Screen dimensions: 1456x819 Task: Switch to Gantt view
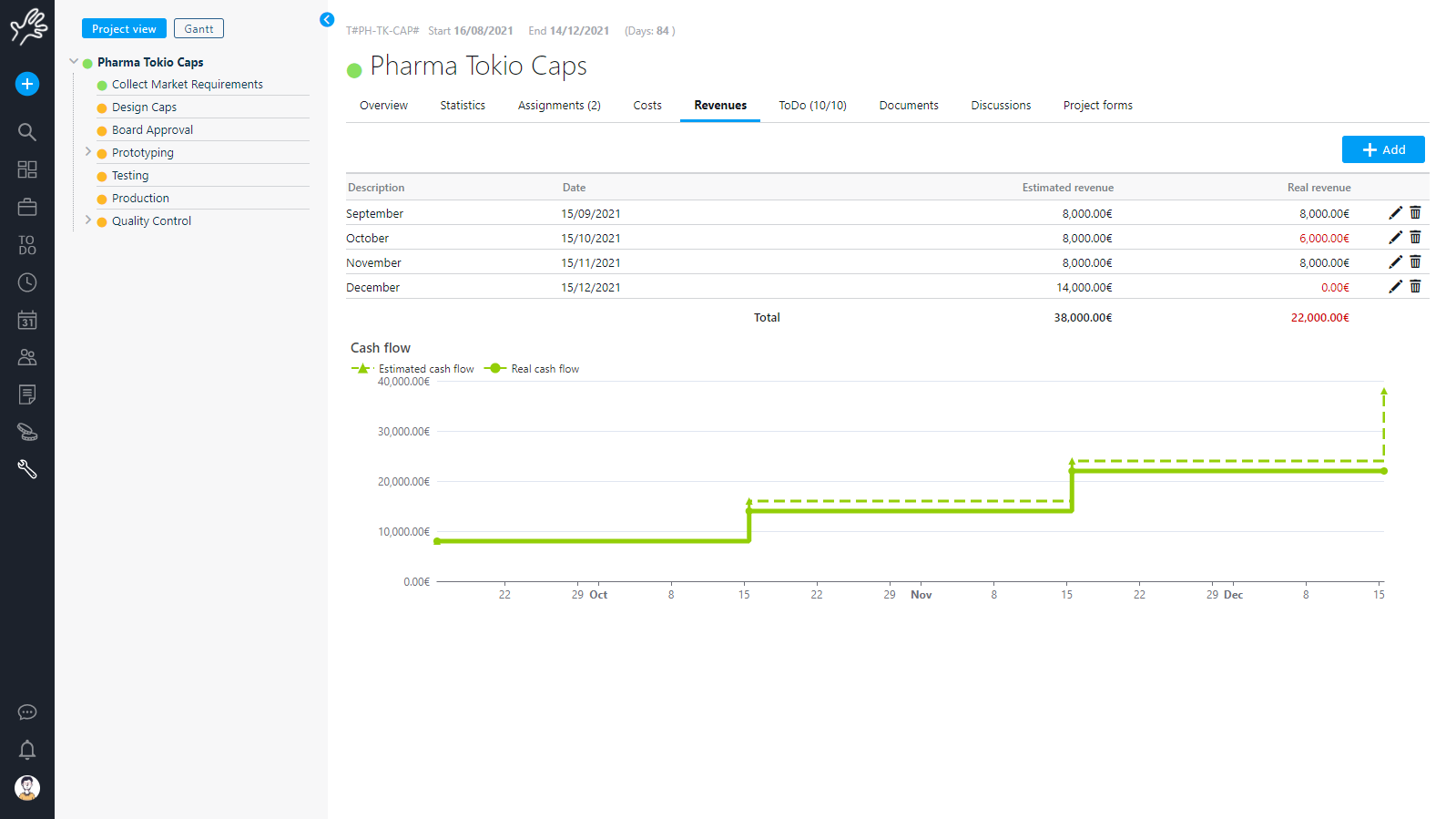point(199,29)
